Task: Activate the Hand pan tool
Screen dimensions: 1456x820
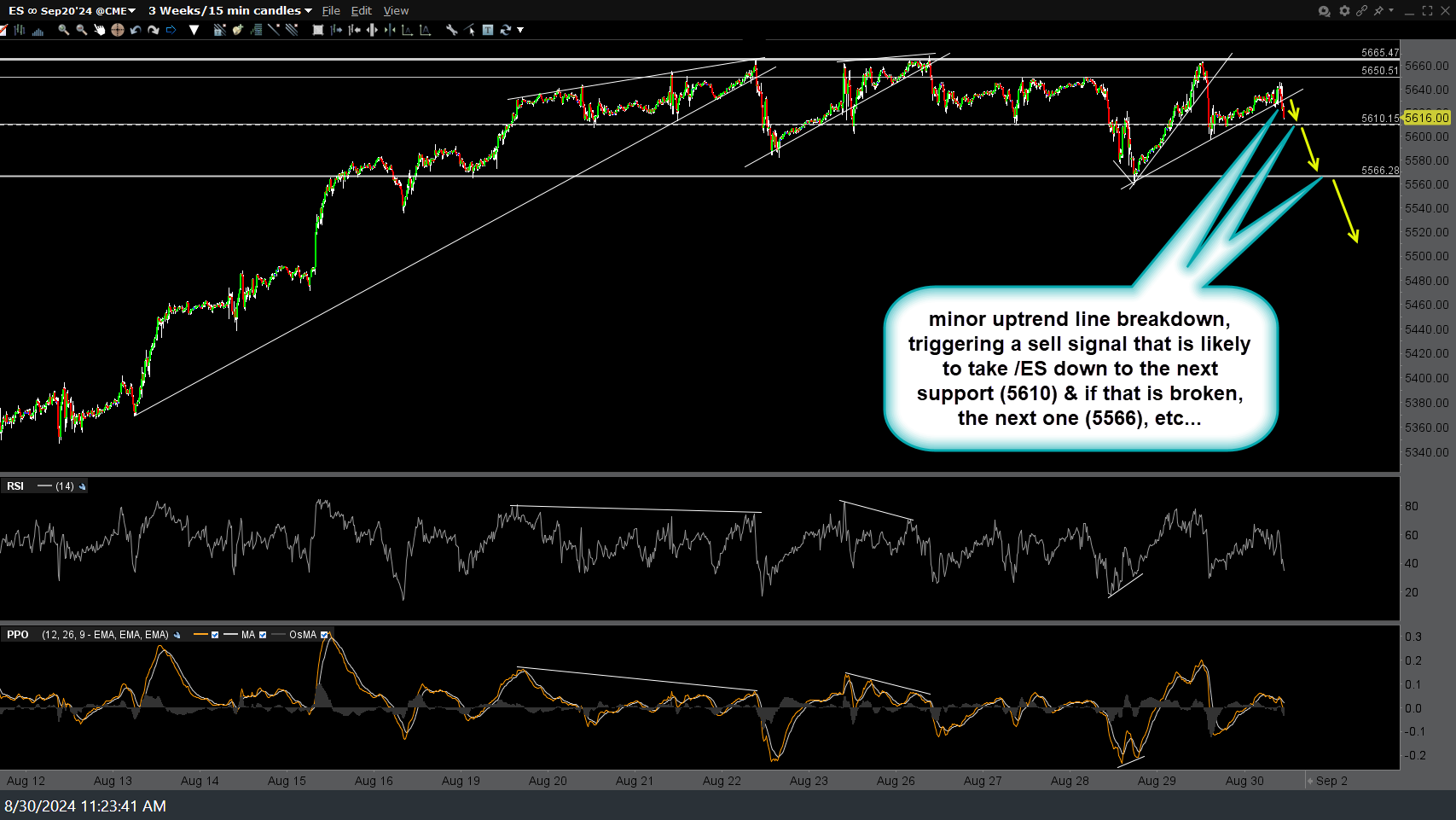Action: tap(100, 30)
